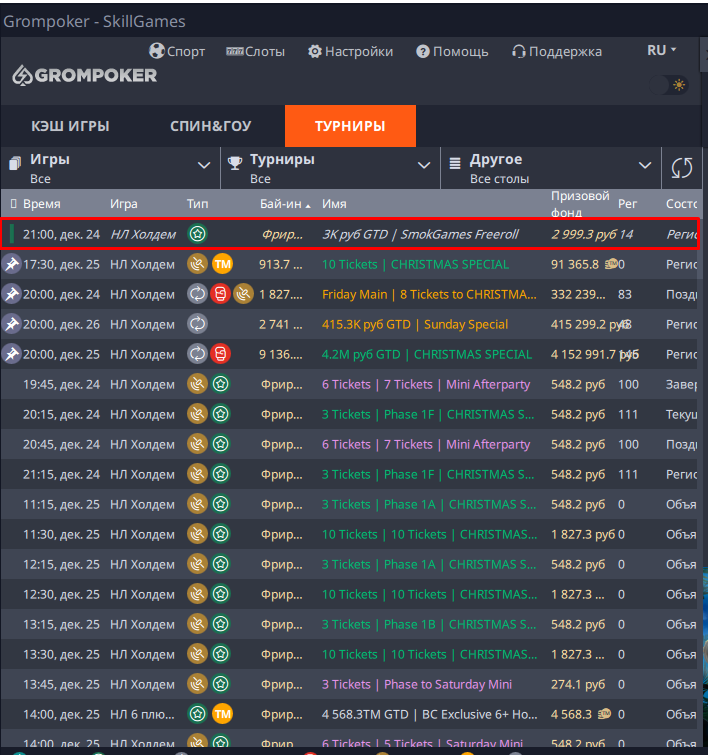
Task: Select the ТУРНИРЫ tab
Action: pos(350,126)
